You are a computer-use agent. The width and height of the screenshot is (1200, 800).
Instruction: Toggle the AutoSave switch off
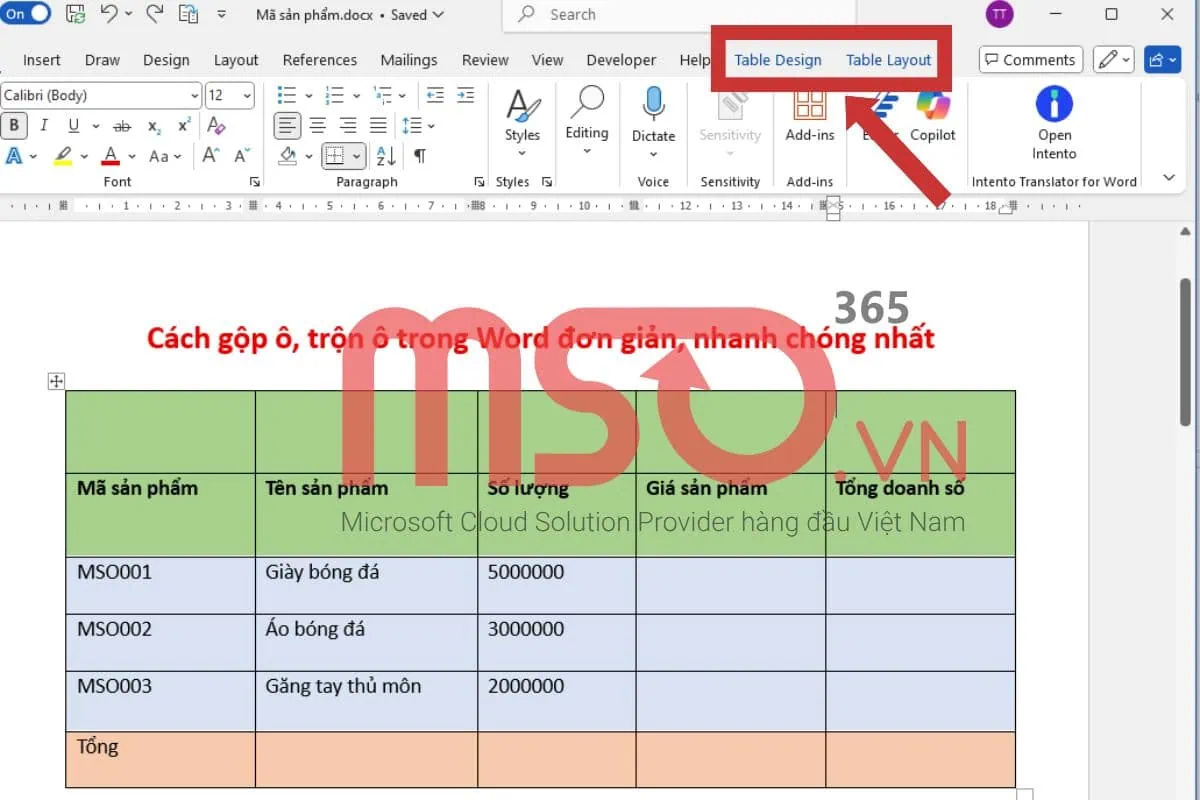click(x=27, y=14)
